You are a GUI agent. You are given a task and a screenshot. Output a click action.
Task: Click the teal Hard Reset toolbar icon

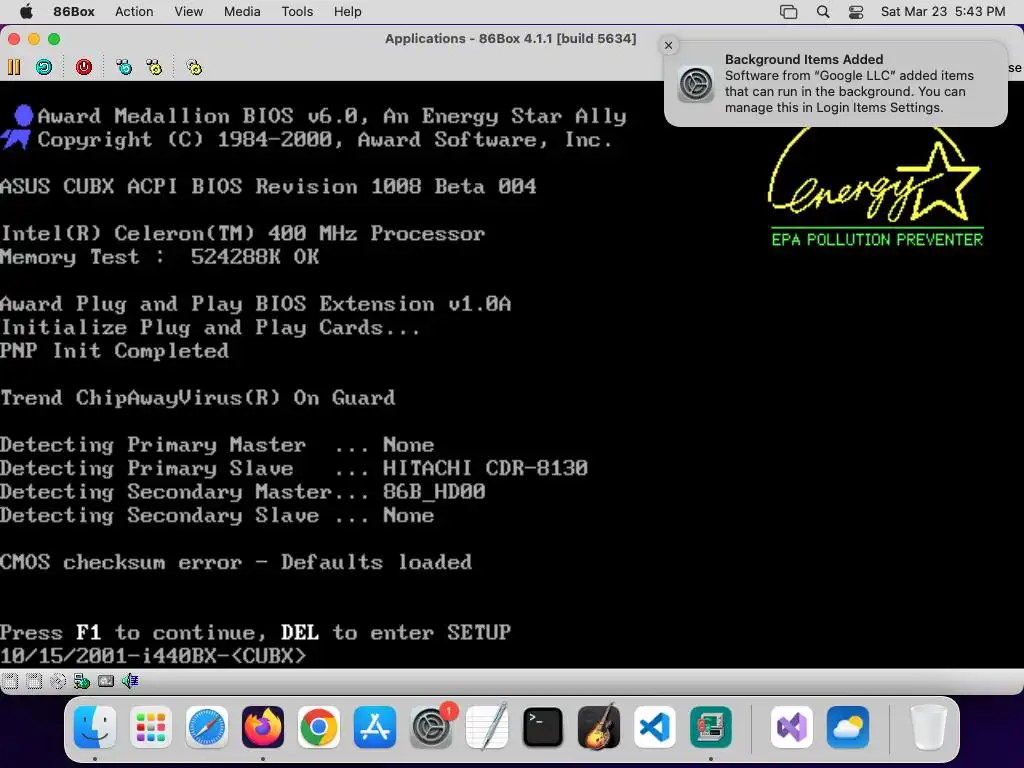(x=44, y=67)
